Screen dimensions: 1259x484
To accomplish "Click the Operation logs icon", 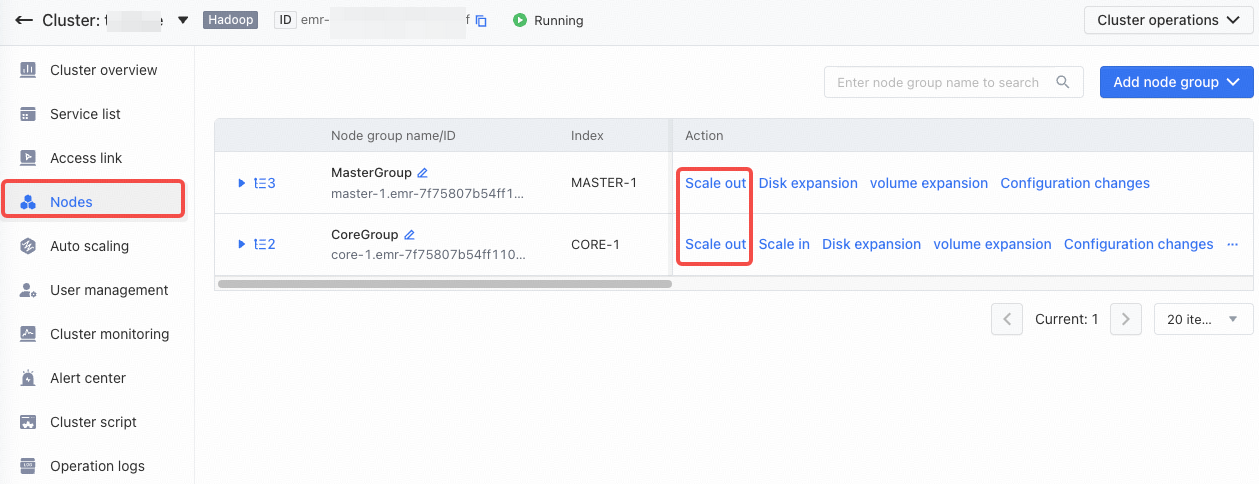I will pos(29,466).
